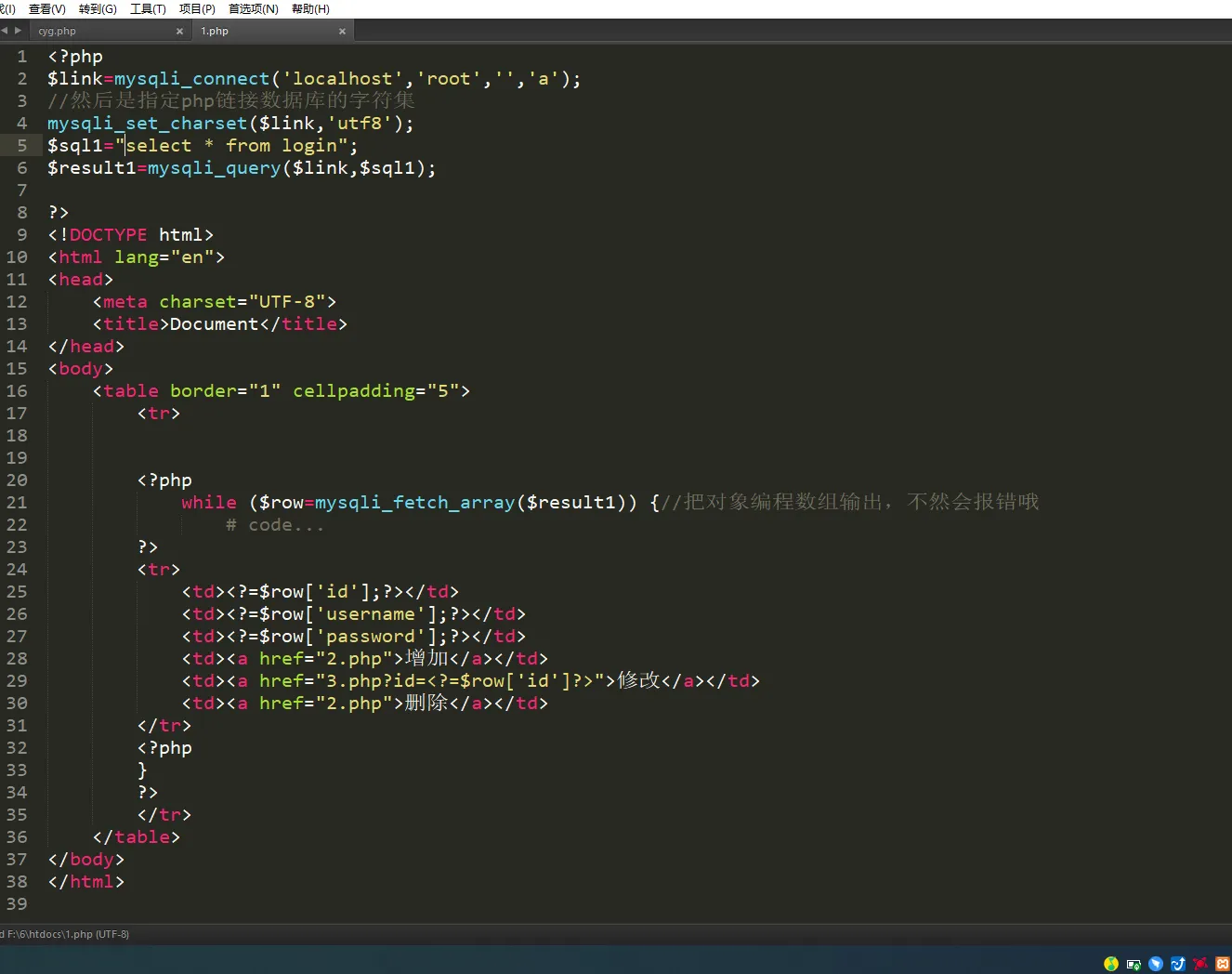Click the while keyword on line 21

(209, 502)
